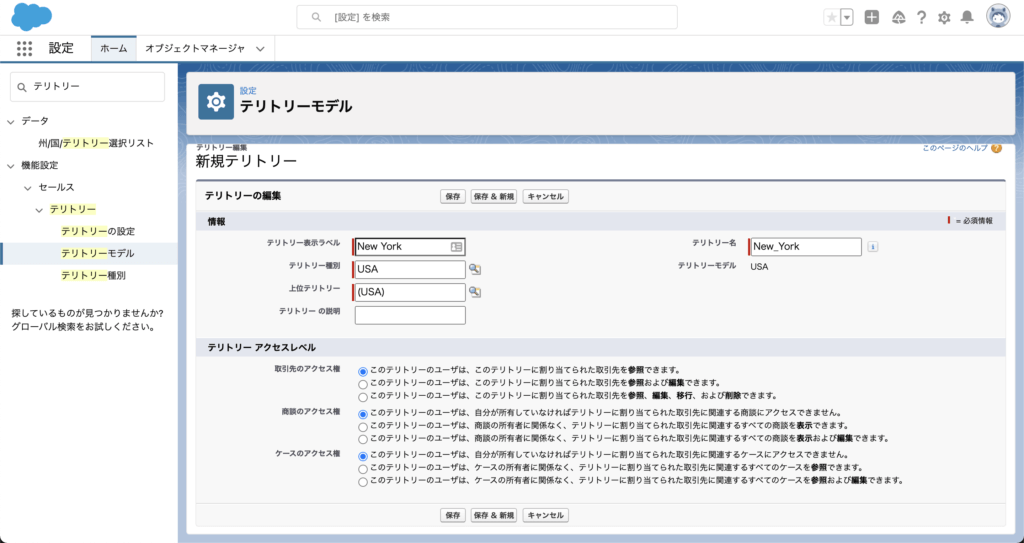This screenshot has height=543, width=1024.
Task: Click the テリトリーモデル page gear icon
Action: 216,102
